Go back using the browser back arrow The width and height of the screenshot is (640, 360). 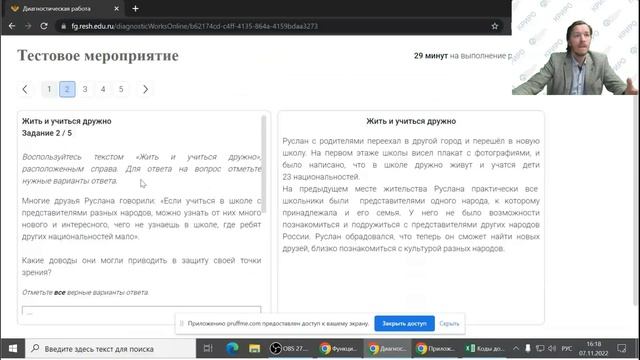pyautogui.click(x=12, y=26)
